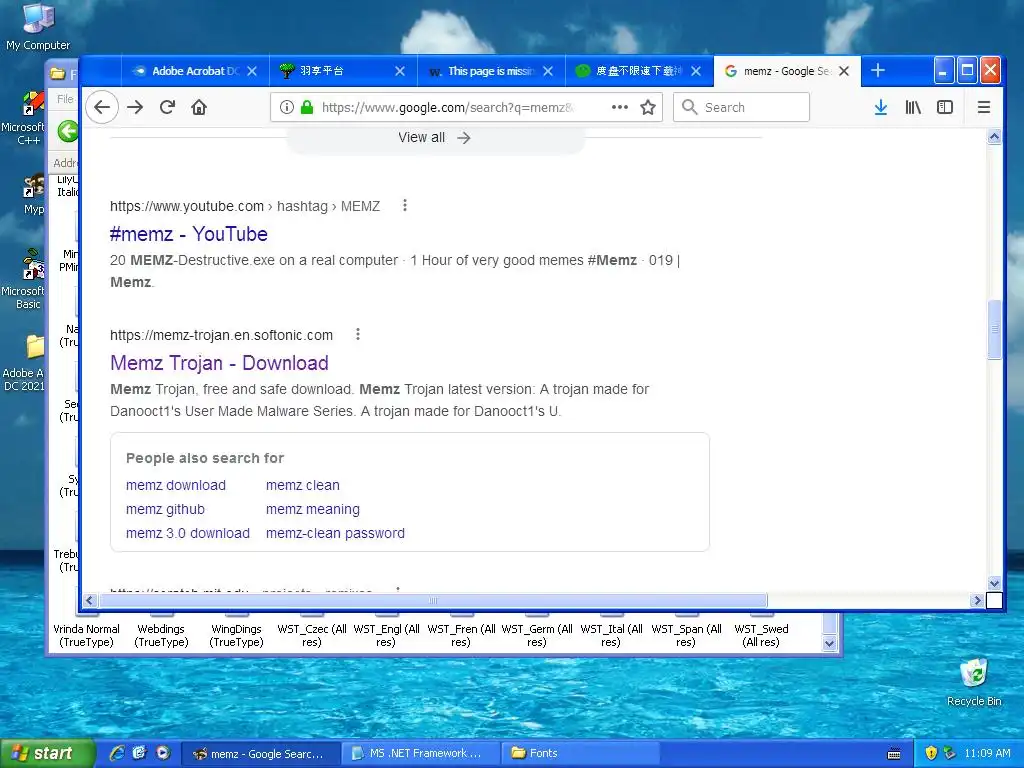Click green padlock secure connection icon

tap(306, 107)
